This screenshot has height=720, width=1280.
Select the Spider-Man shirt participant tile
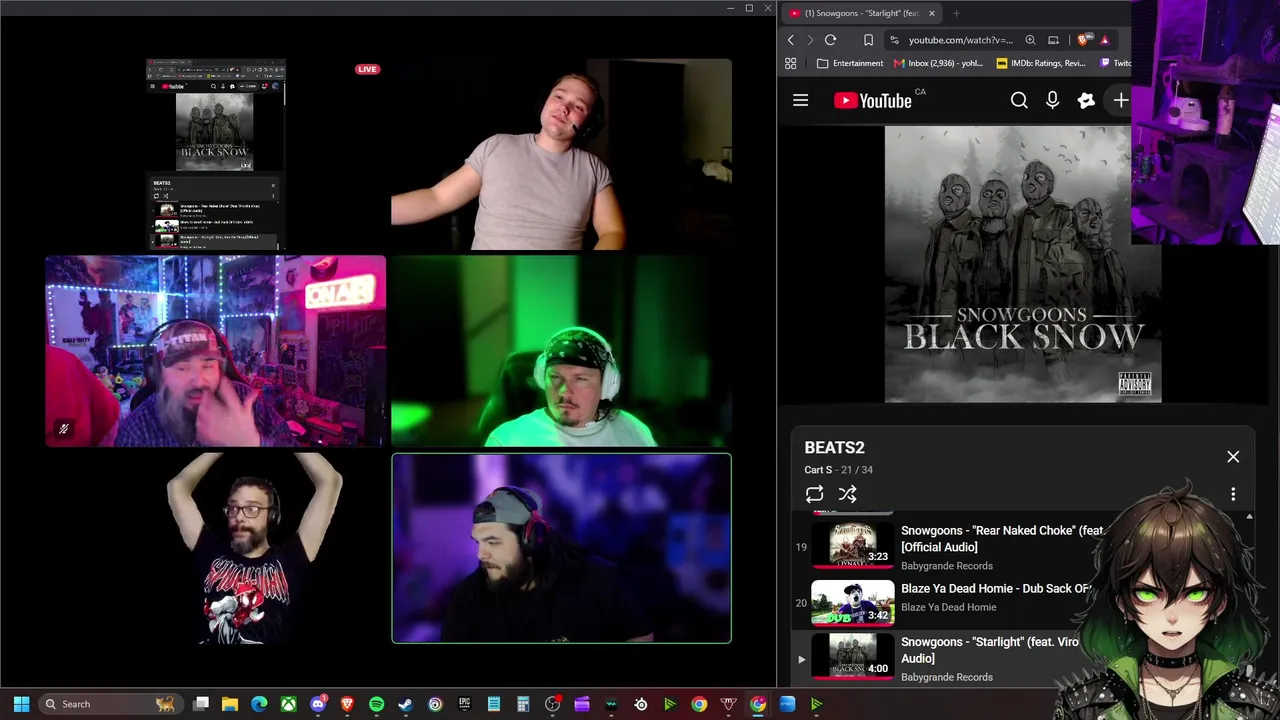[x=254, y=548]
